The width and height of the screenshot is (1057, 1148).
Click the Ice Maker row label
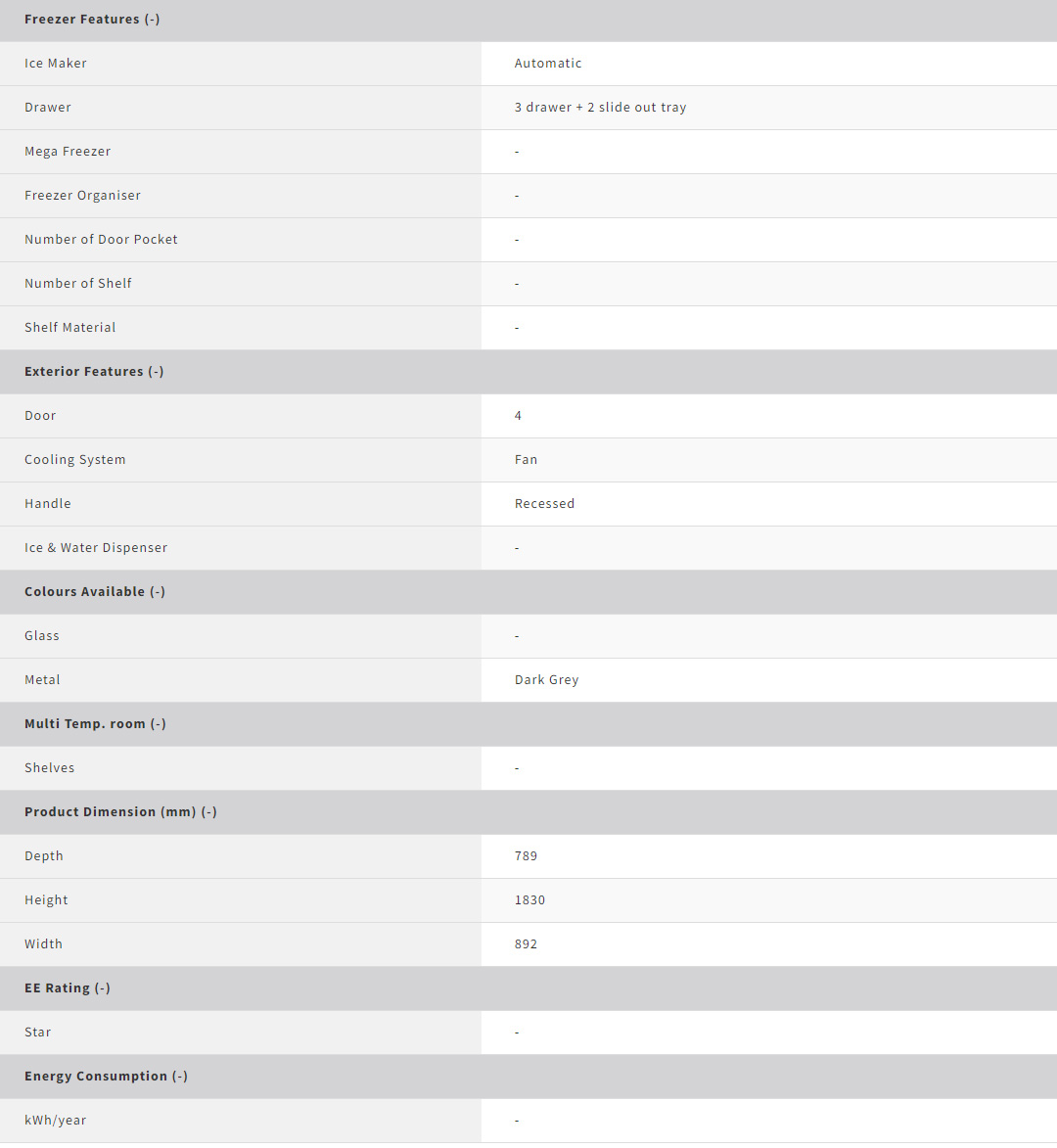(x=56, y=64)
